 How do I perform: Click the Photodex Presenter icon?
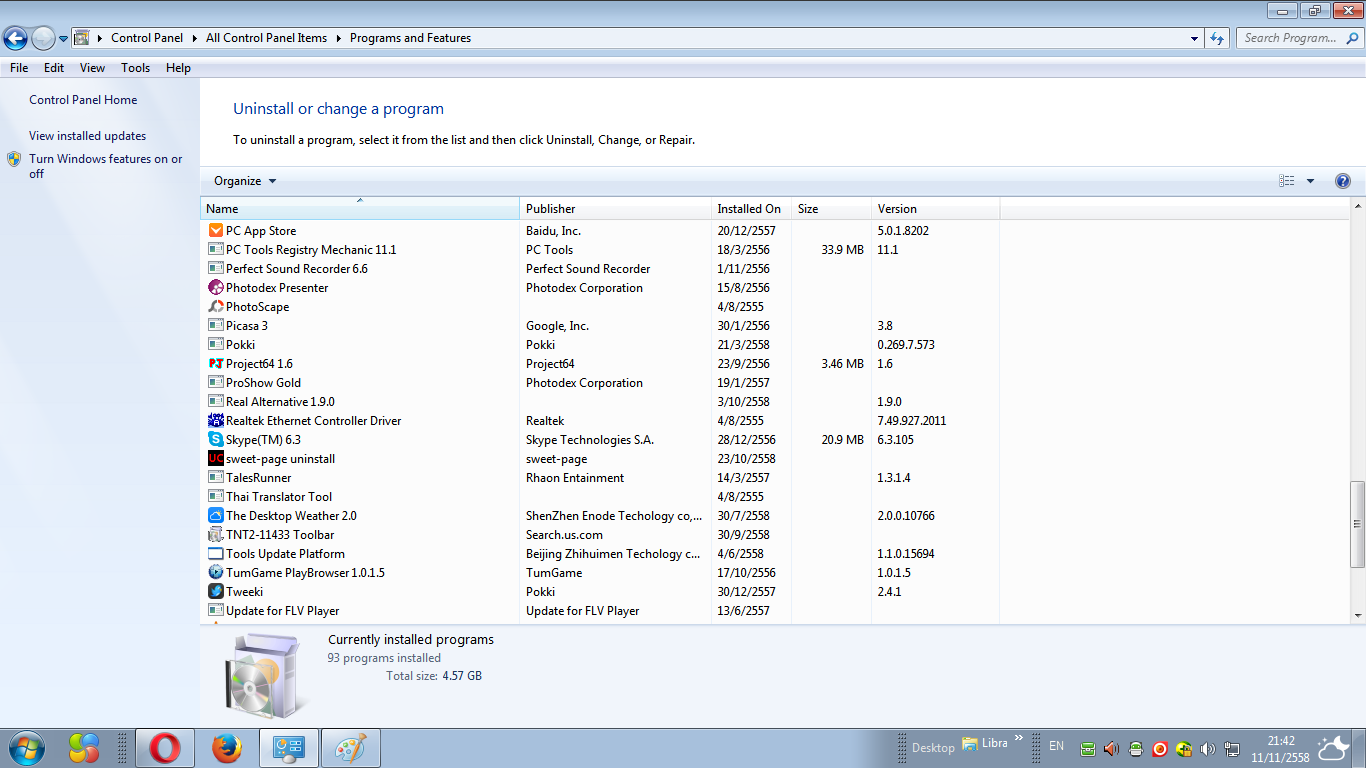pyautogui.click(x=215, y=288)
